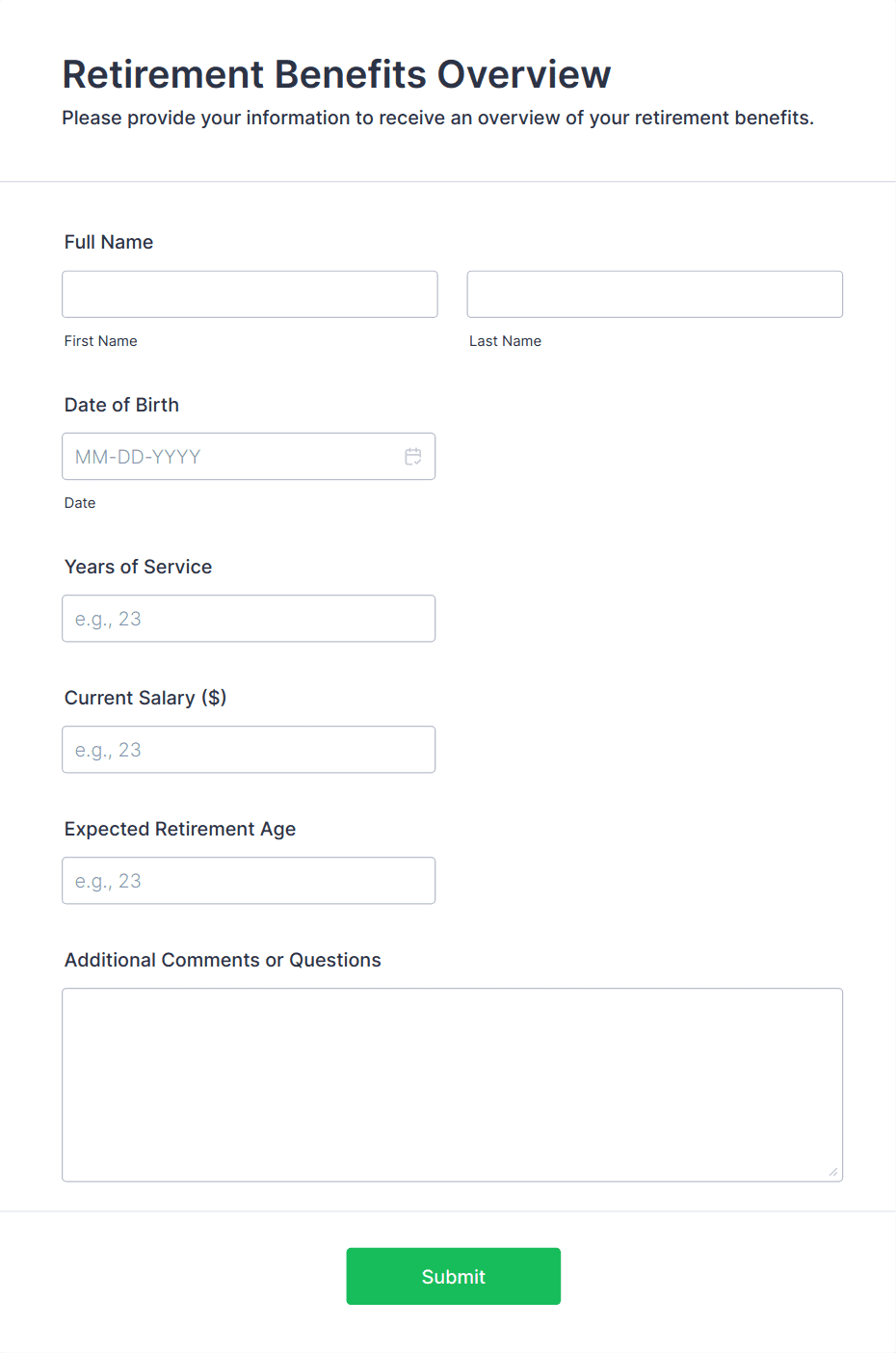Click the "First Name" sublabel text
Screen dimensions: 896x1353
pyautogui.click(x=101, y=341)
